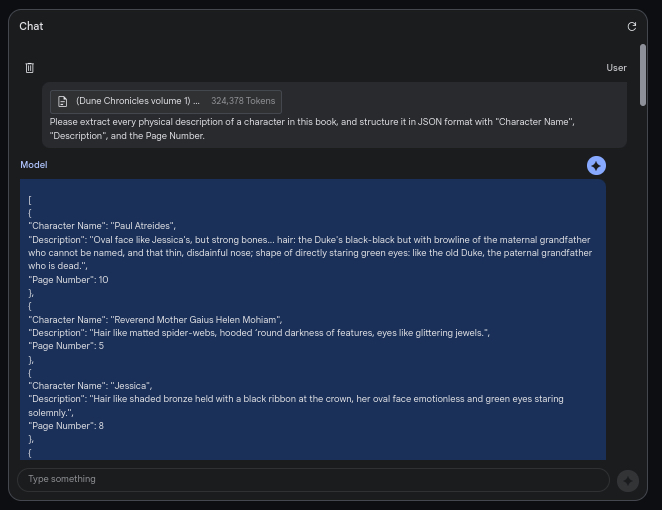Screen dimensions: 662x510
Task: Click the Reverend Mother Gaius Helen Mohiam entry
Action: click(x=155, y=320)
